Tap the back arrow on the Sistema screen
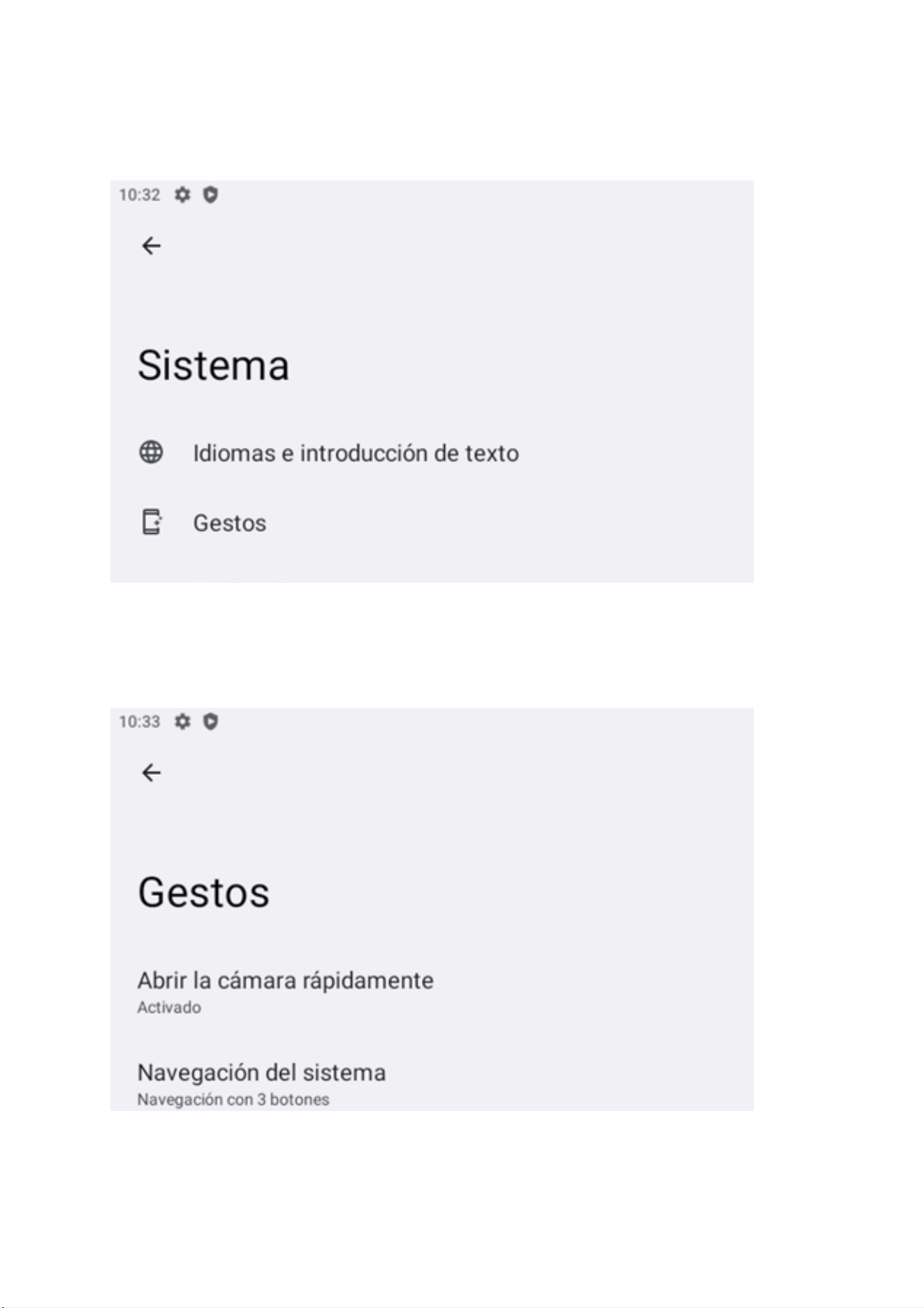Screen dimensions: 924x1308 tap(152, 246)
